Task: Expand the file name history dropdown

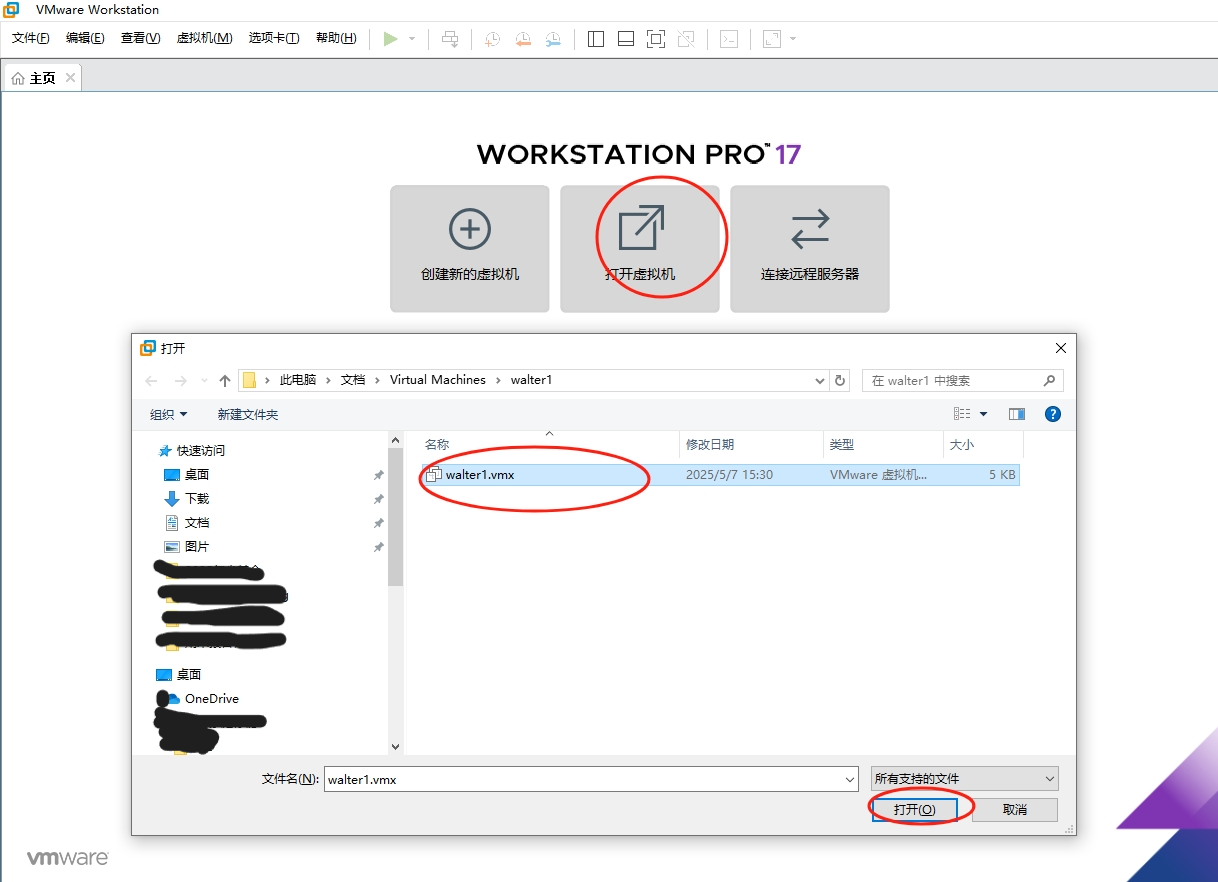Action: click(x=850, y=779)
